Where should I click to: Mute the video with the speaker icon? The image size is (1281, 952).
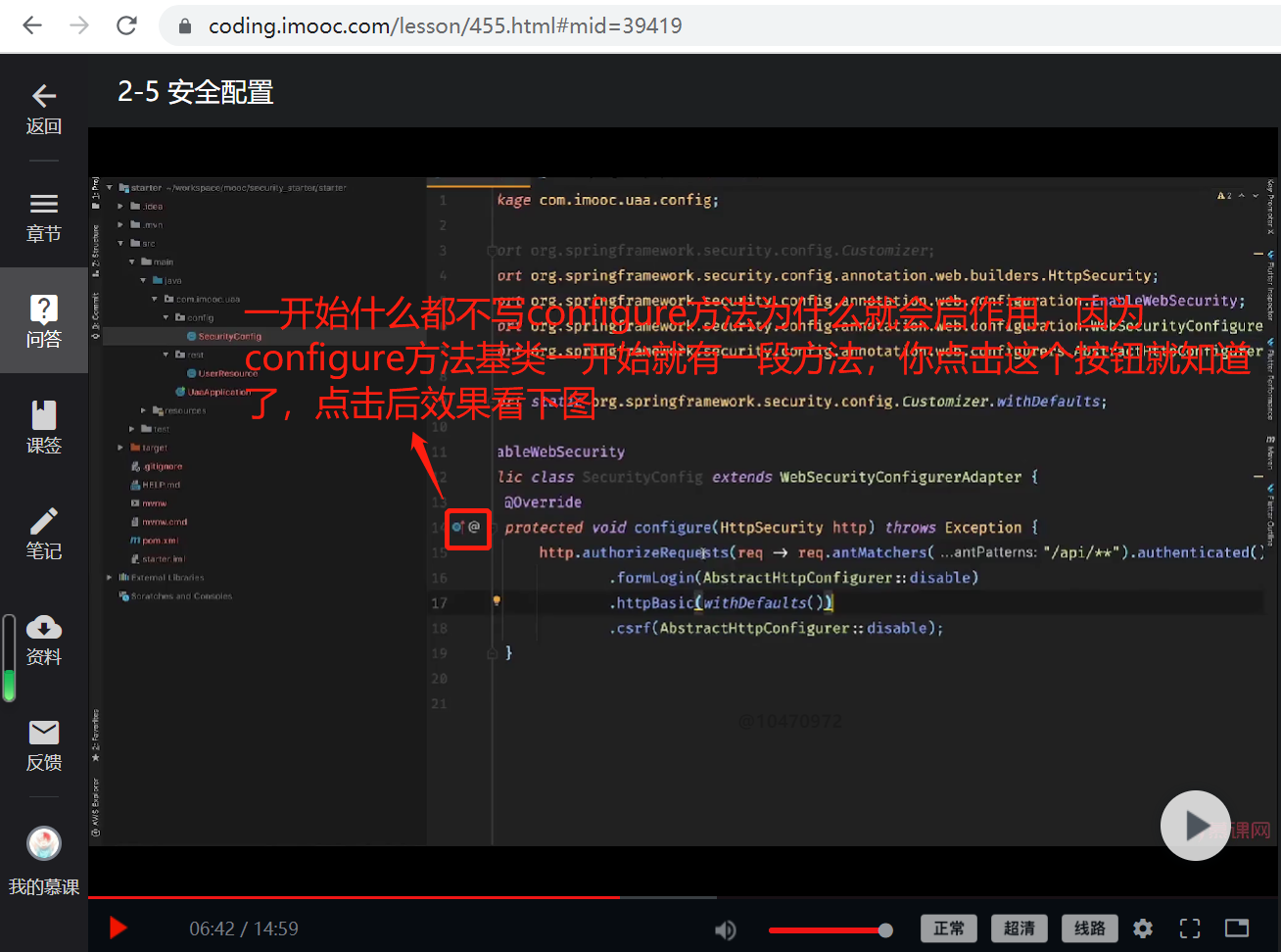(725, 929)
